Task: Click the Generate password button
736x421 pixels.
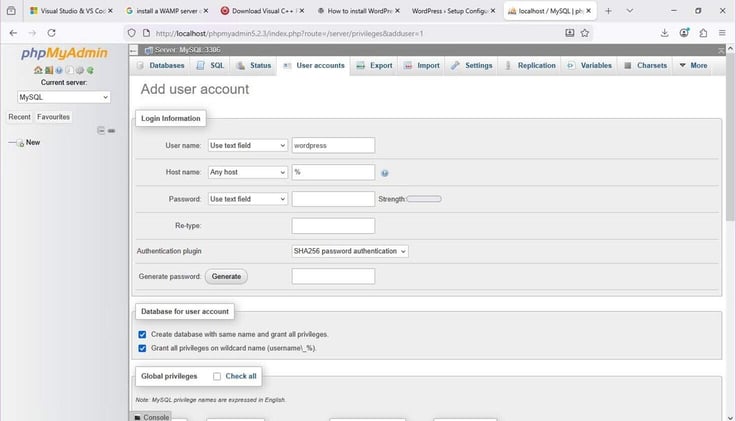Action: click(x=226, y=276)
